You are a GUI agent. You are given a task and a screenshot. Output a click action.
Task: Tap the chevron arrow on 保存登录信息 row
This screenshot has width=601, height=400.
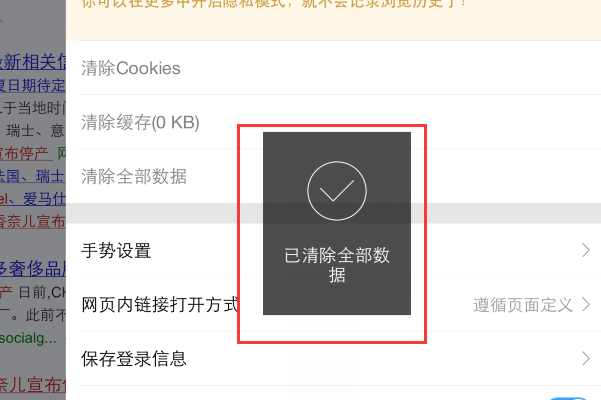tap(586, 359)
